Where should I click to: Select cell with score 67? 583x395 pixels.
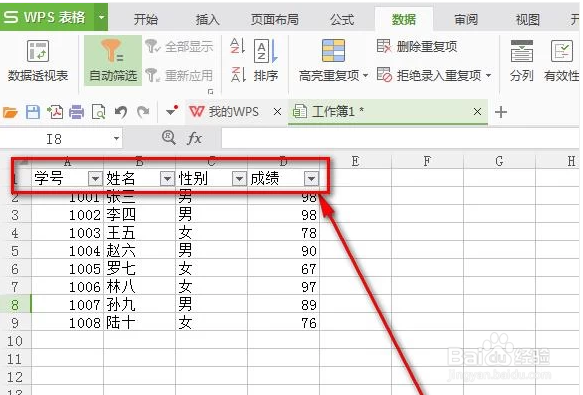[283, 269]
